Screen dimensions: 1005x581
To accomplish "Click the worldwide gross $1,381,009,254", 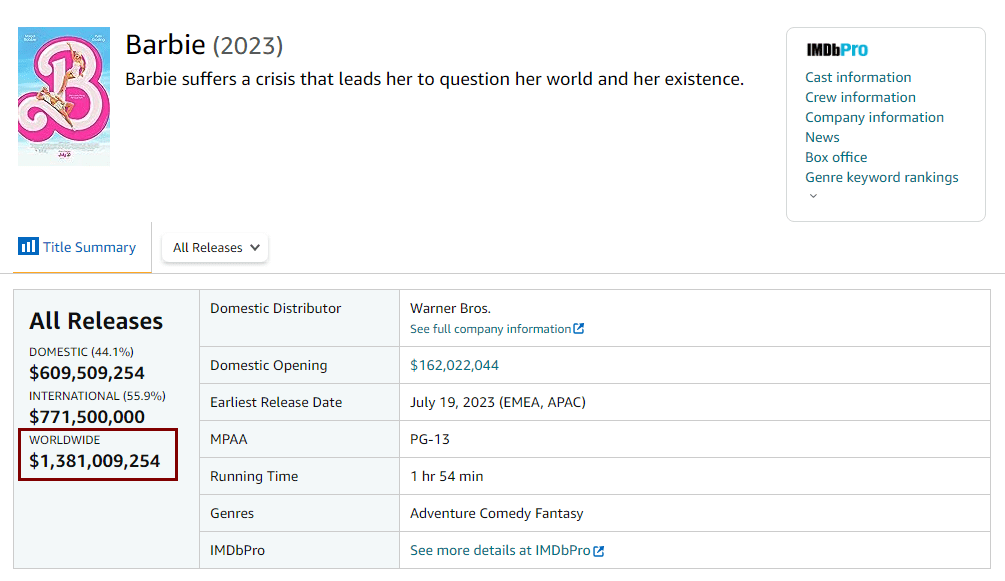I will (94, 461).
